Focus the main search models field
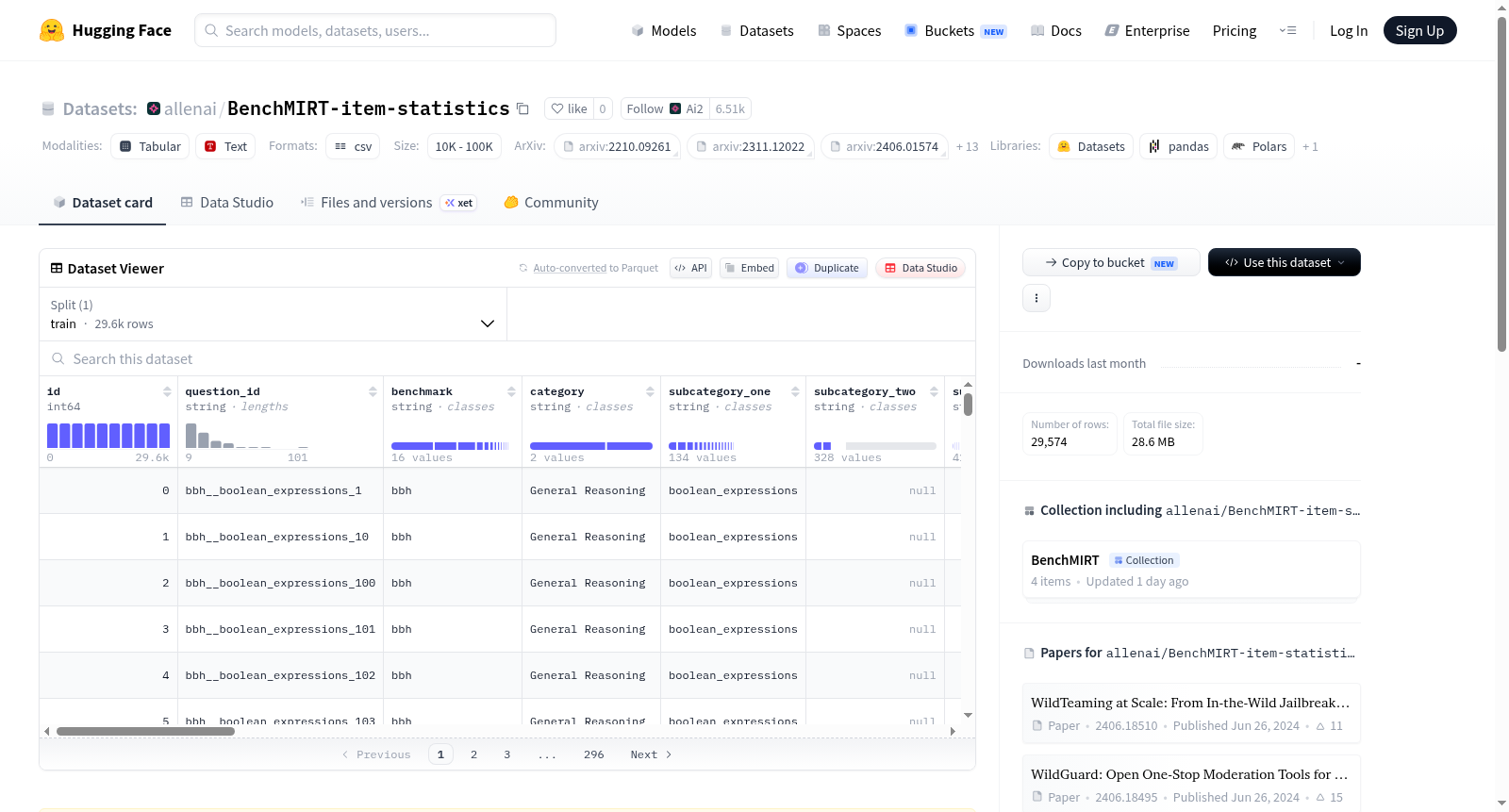 (x=375, y=30)
